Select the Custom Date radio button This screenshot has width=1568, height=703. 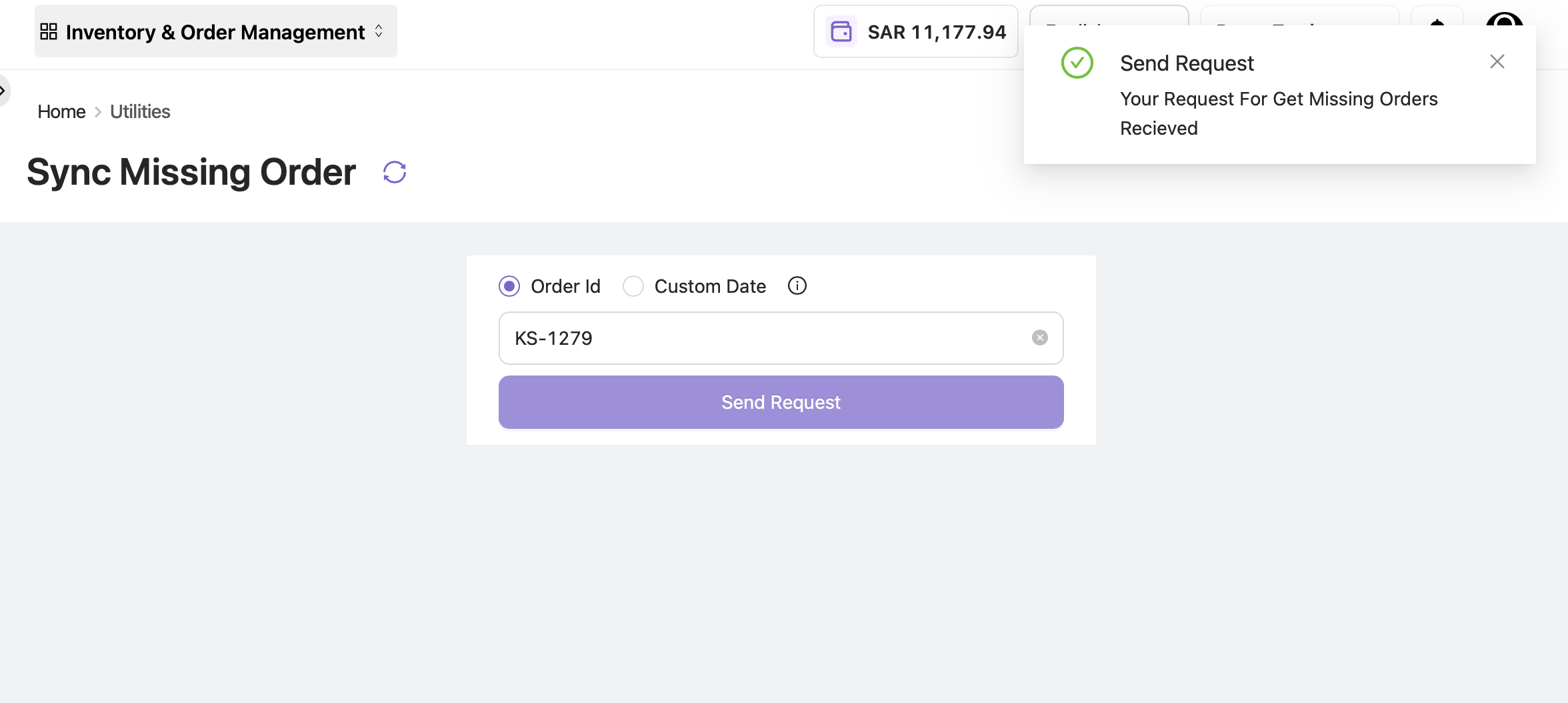(633, 287)
